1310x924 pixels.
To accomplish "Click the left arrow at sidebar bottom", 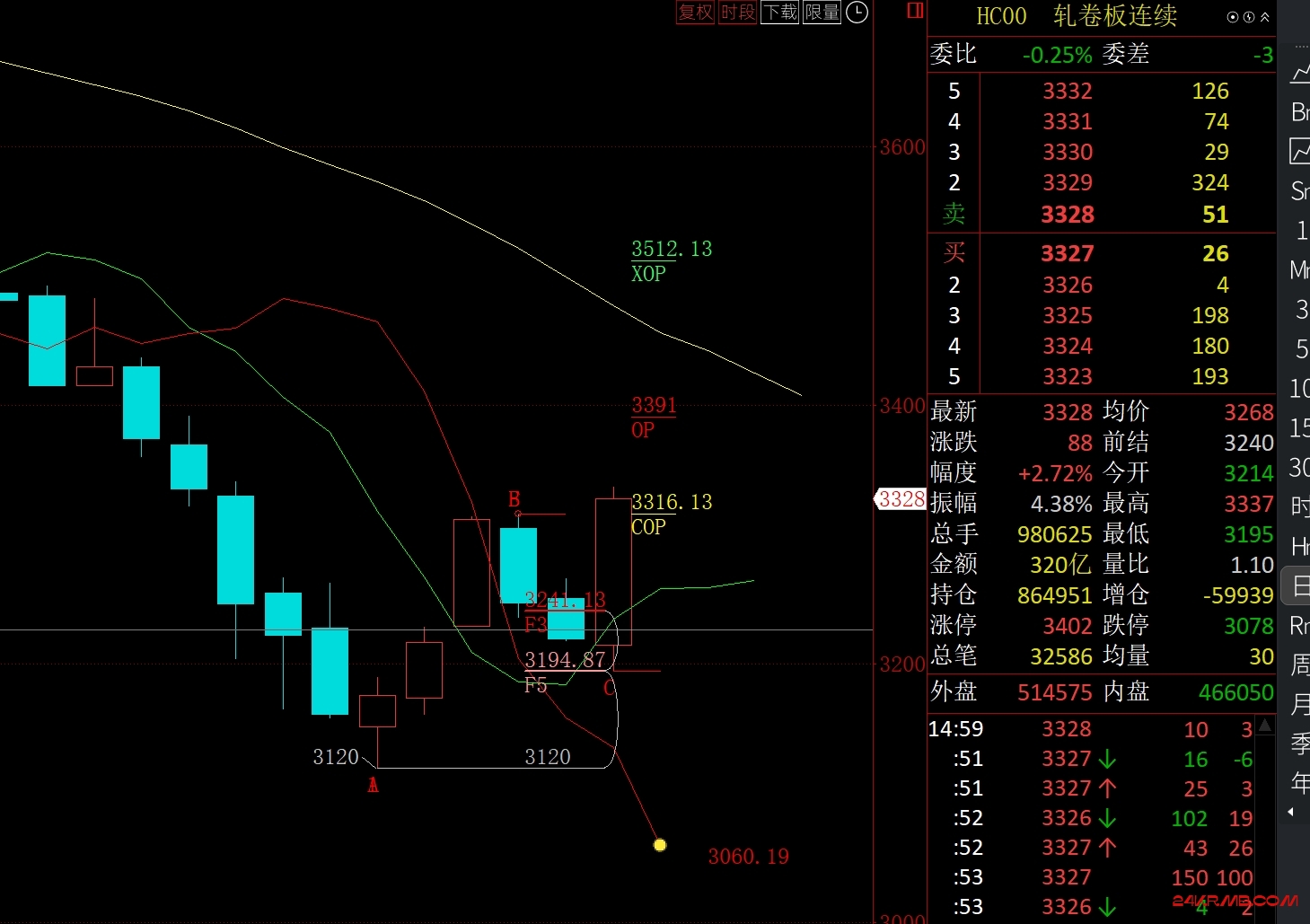I will tap(1291, 812).
